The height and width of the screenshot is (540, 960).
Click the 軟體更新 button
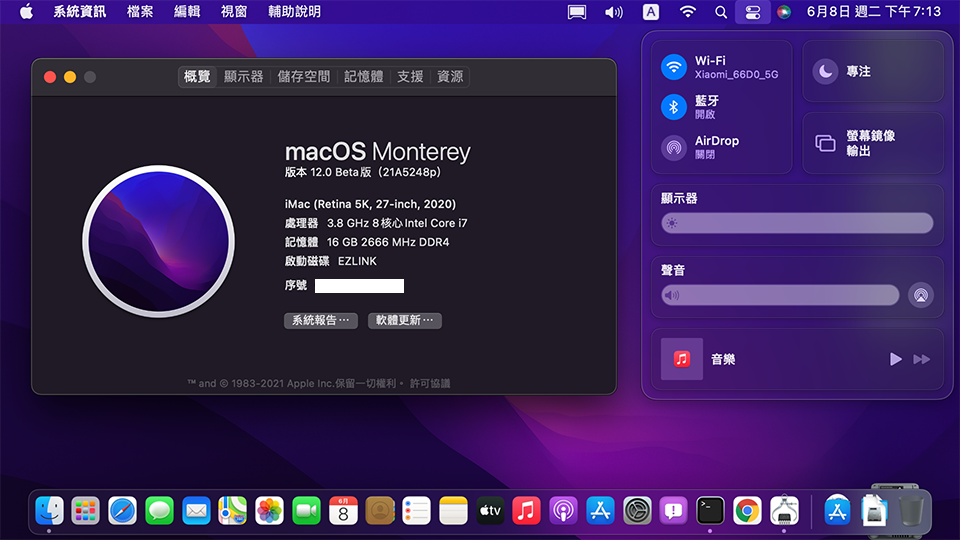point(405,320)
